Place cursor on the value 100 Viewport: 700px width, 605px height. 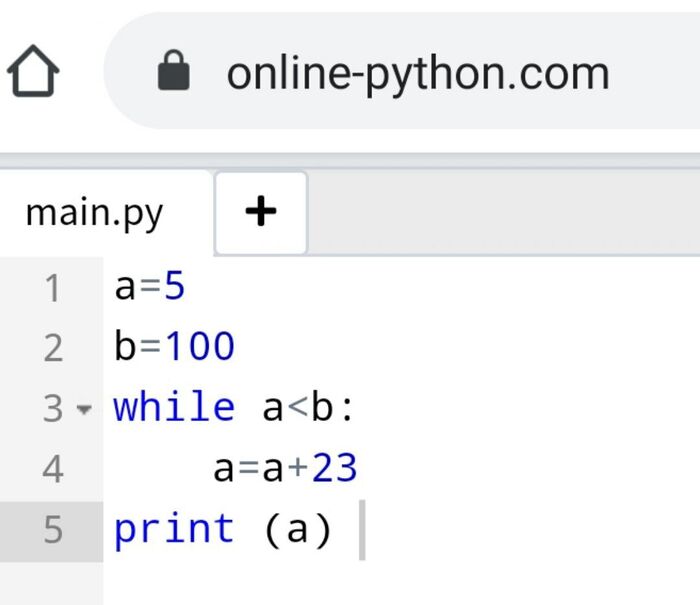click(x=199, y=347)
